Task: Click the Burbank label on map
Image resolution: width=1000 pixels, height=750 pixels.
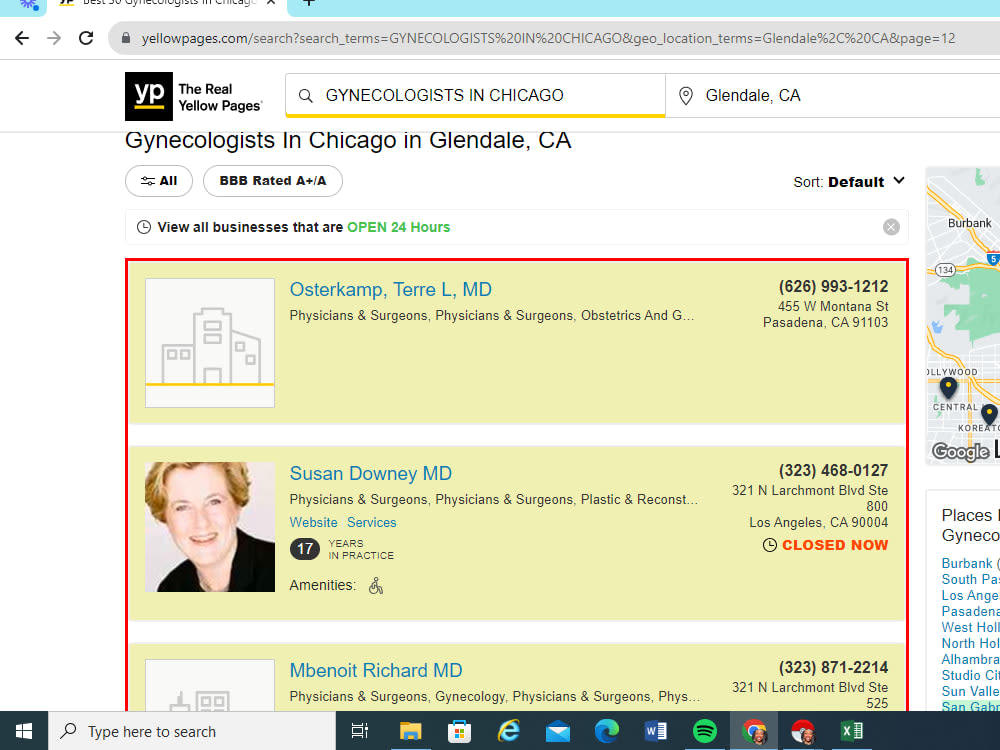Action: pyautogui.click(x=969, y=223)
